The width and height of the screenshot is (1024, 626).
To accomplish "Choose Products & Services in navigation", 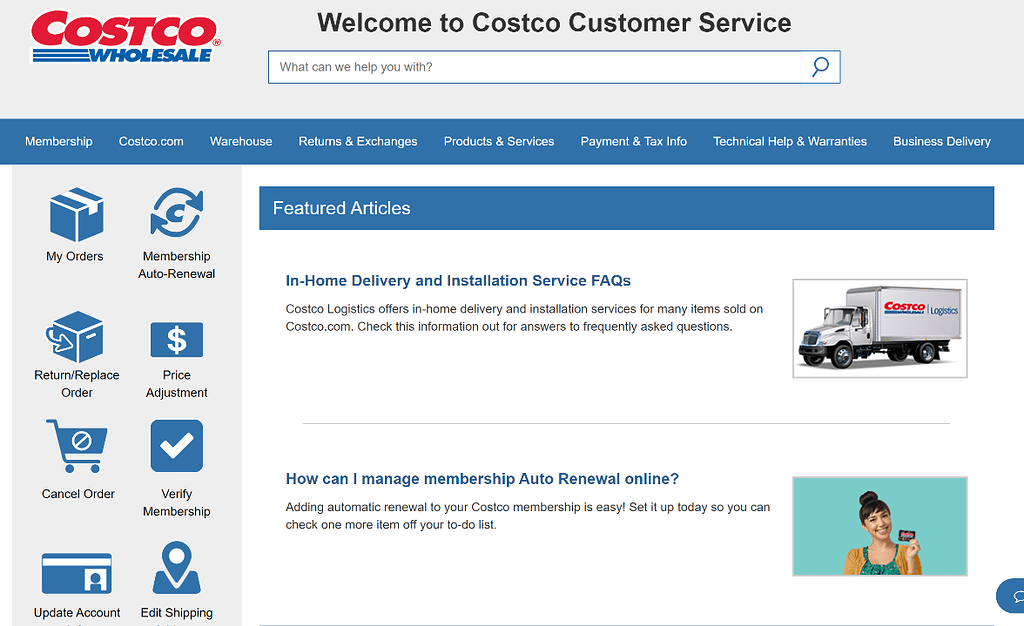I will (x=499, y=142).
